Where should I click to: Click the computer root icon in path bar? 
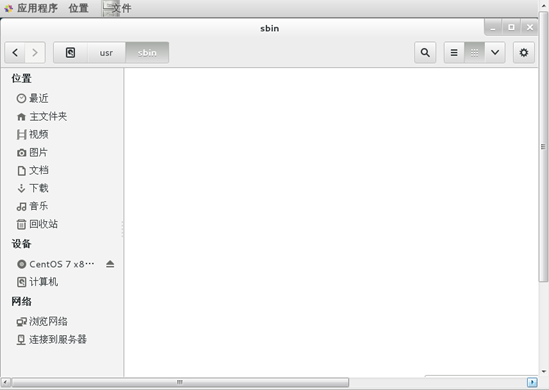[x=70, y=53]
